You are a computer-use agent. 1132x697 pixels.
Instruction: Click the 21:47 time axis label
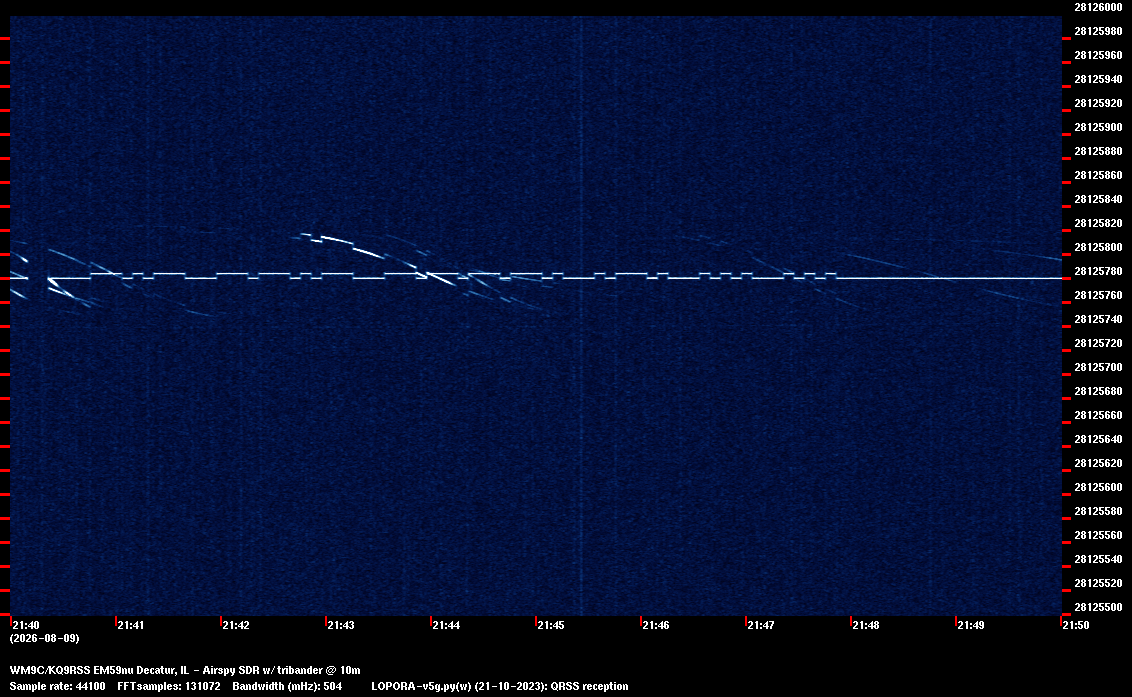[x=761, y=625]
